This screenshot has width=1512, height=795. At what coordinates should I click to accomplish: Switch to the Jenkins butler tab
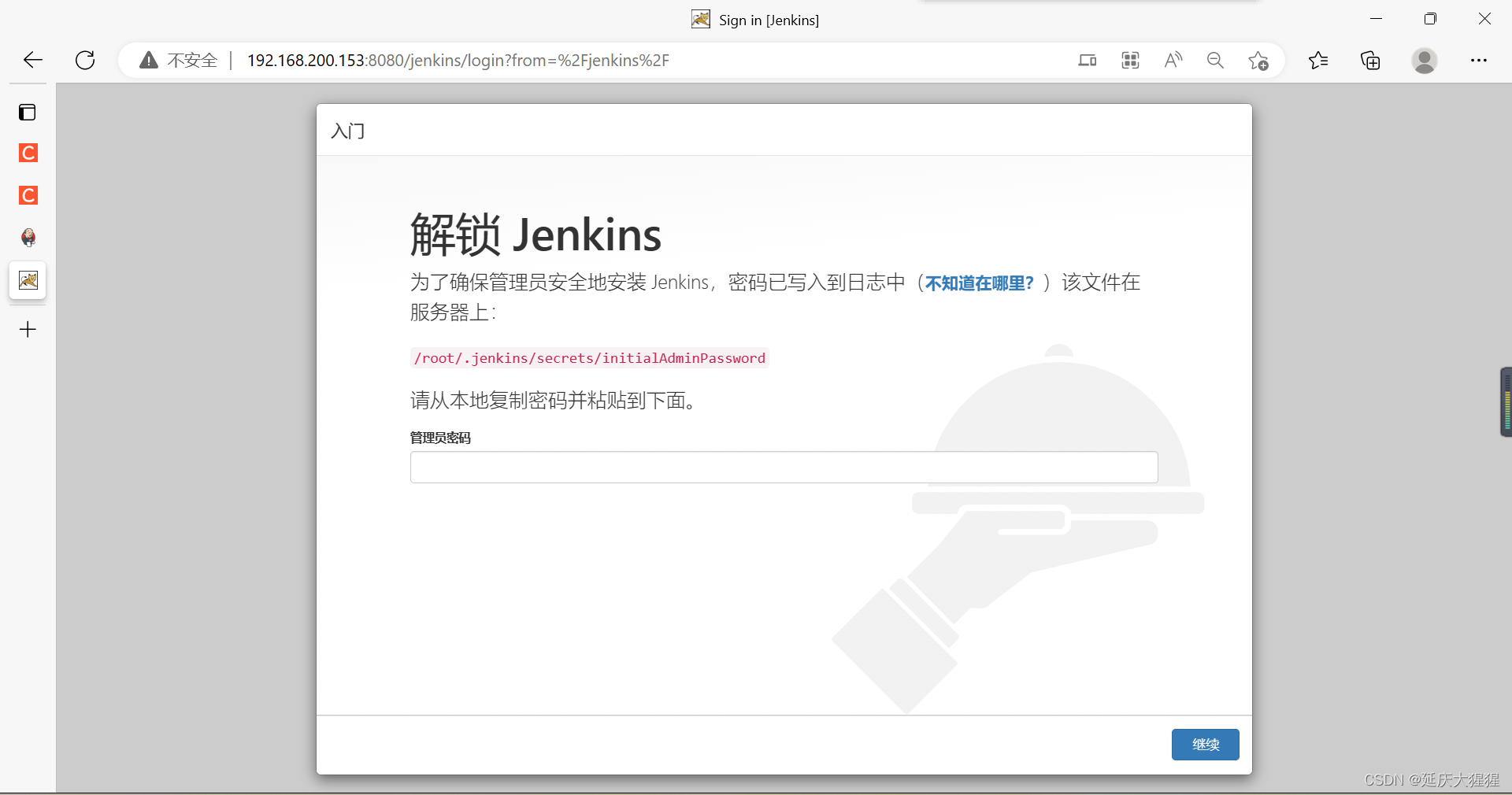[x=28, y=238]
